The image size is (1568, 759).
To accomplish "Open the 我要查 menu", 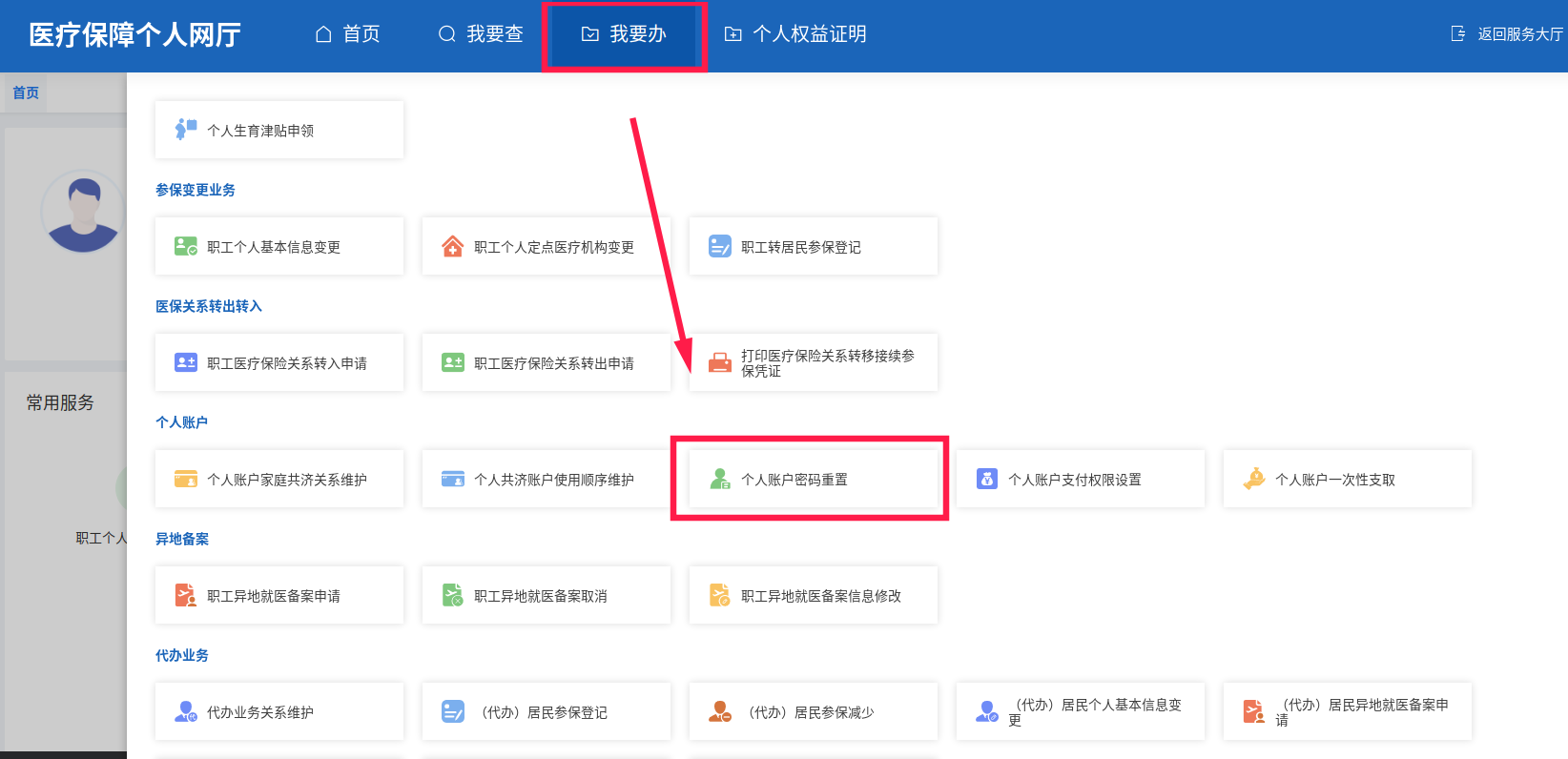I will [481, 34].
